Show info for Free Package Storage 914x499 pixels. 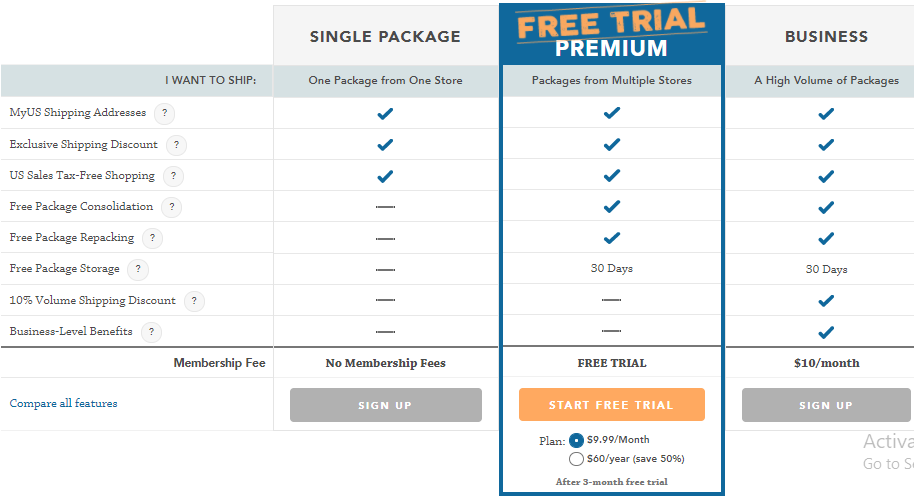pos(138,269)
